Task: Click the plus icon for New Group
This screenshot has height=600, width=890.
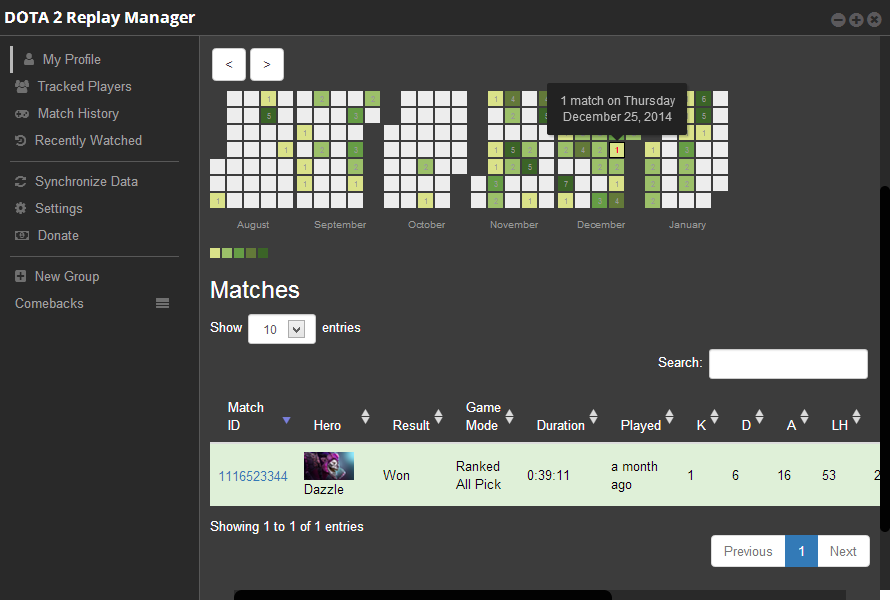Action: (21, 276)
